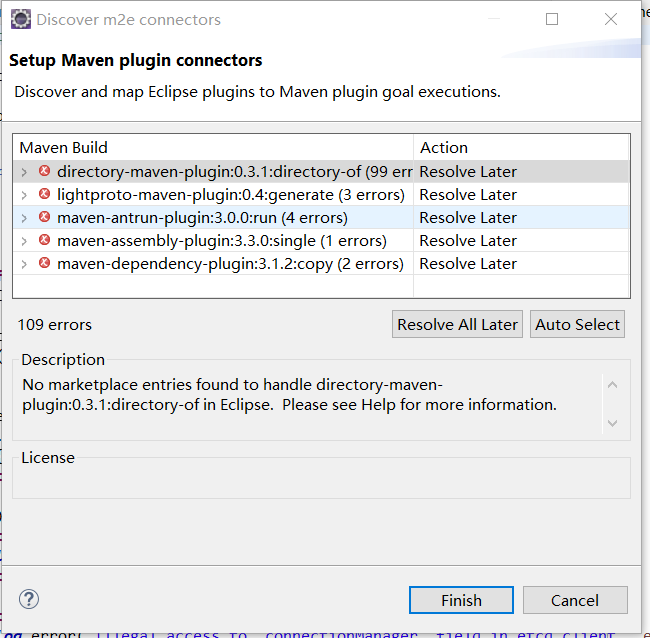
Task: Click the Description message text
Action: tap(289, 395)
